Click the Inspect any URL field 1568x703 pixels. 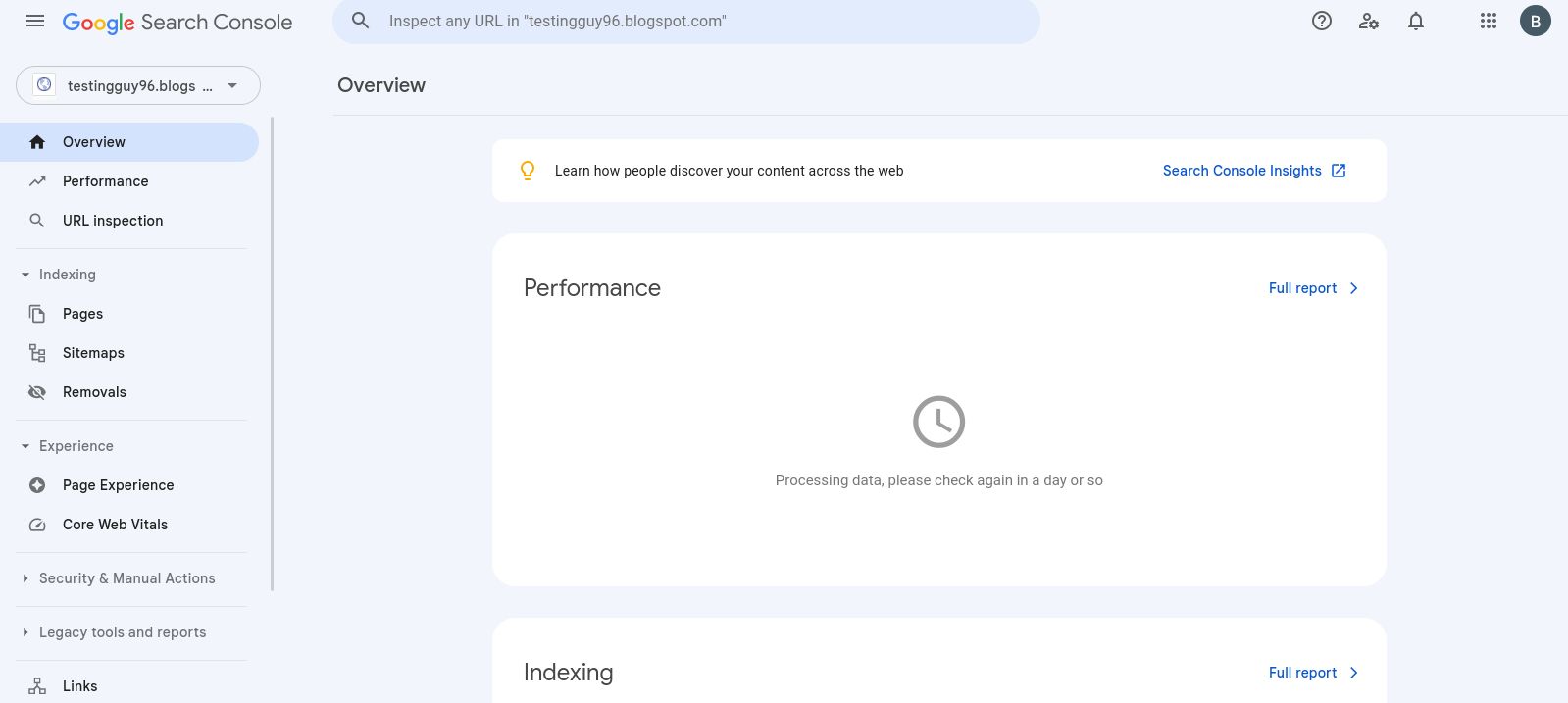coord(686,21)
